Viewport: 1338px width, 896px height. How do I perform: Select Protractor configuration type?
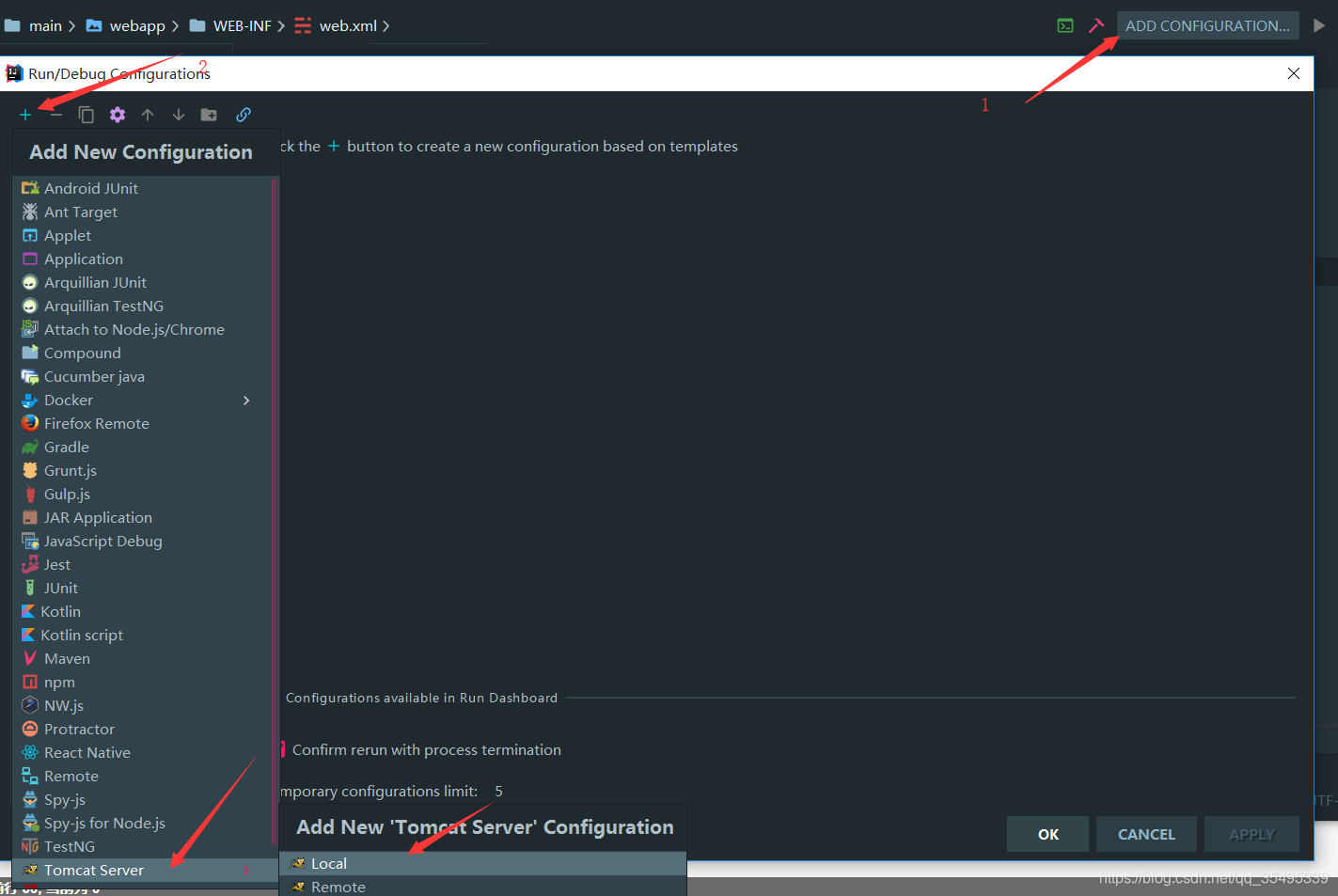pyautogui.click(x=141, y=729)
